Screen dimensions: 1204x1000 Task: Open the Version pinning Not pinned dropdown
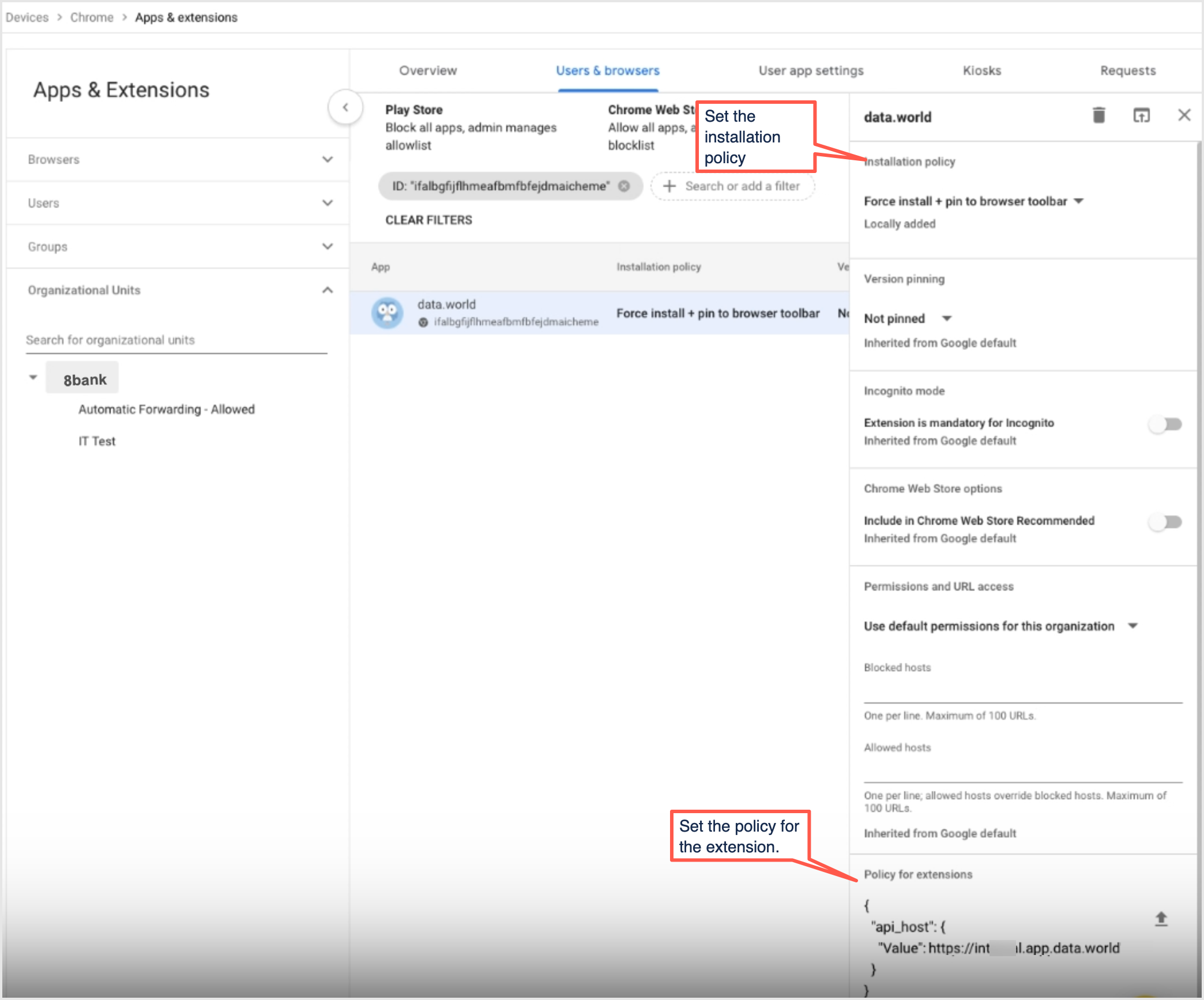click(908, 318)
